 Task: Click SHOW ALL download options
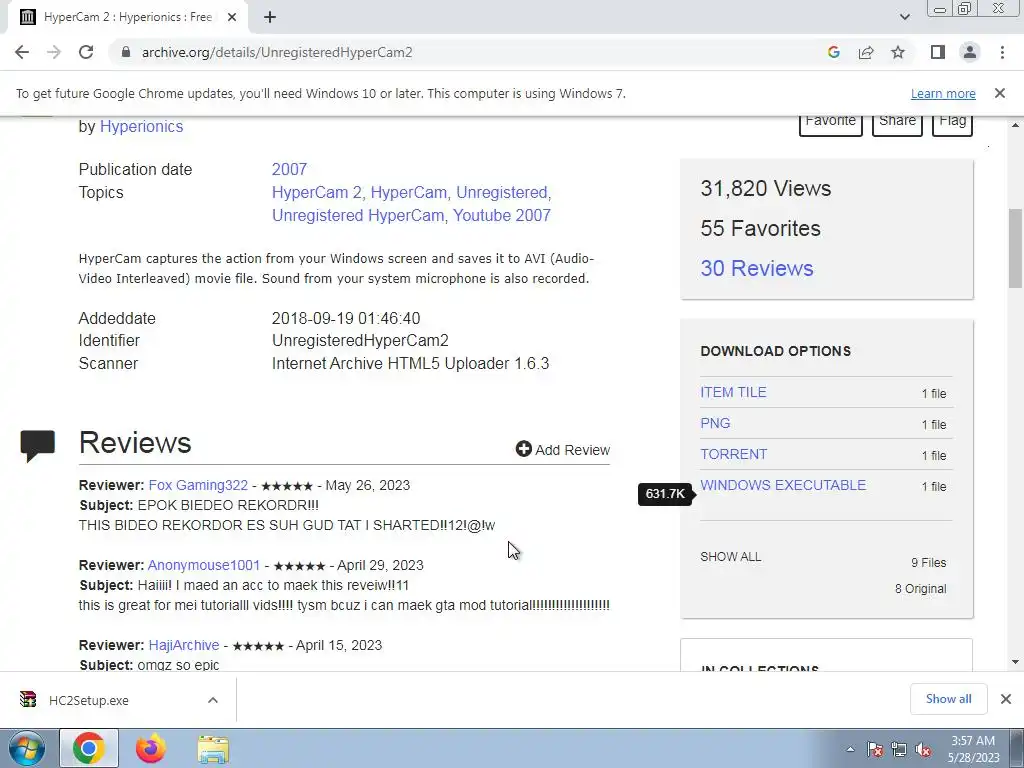tap(730, 557)
